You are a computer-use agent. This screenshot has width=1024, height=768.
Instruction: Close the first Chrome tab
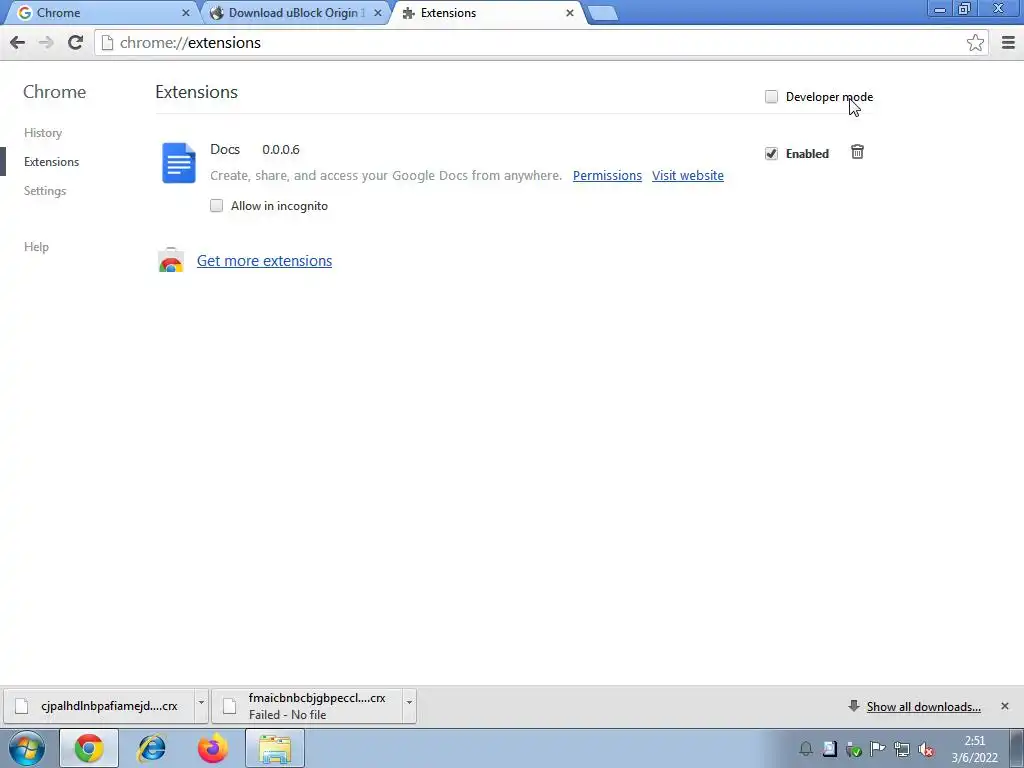tap(185, 12)
